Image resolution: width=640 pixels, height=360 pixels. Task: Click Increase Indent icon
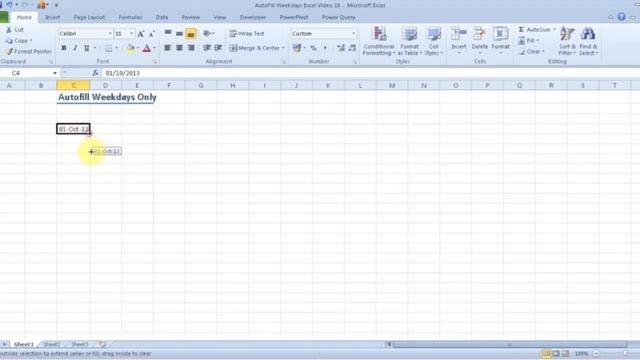tap(218, 48)
